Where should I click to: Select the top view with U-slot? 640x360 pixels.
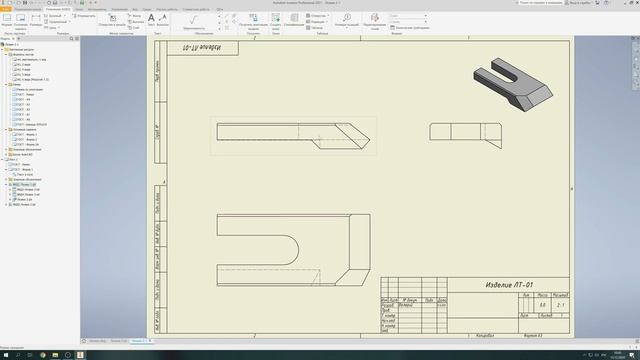pos(293,250)
